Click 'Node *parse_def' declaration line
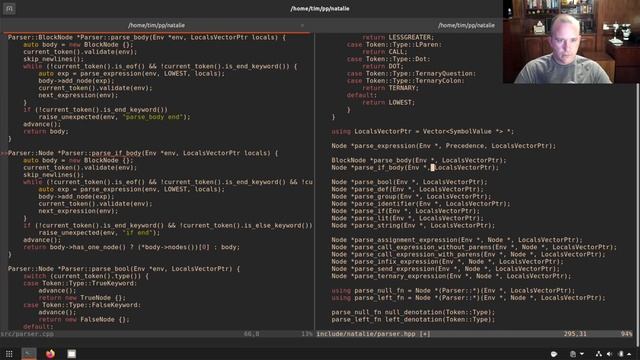 click(x=407, y=189)
